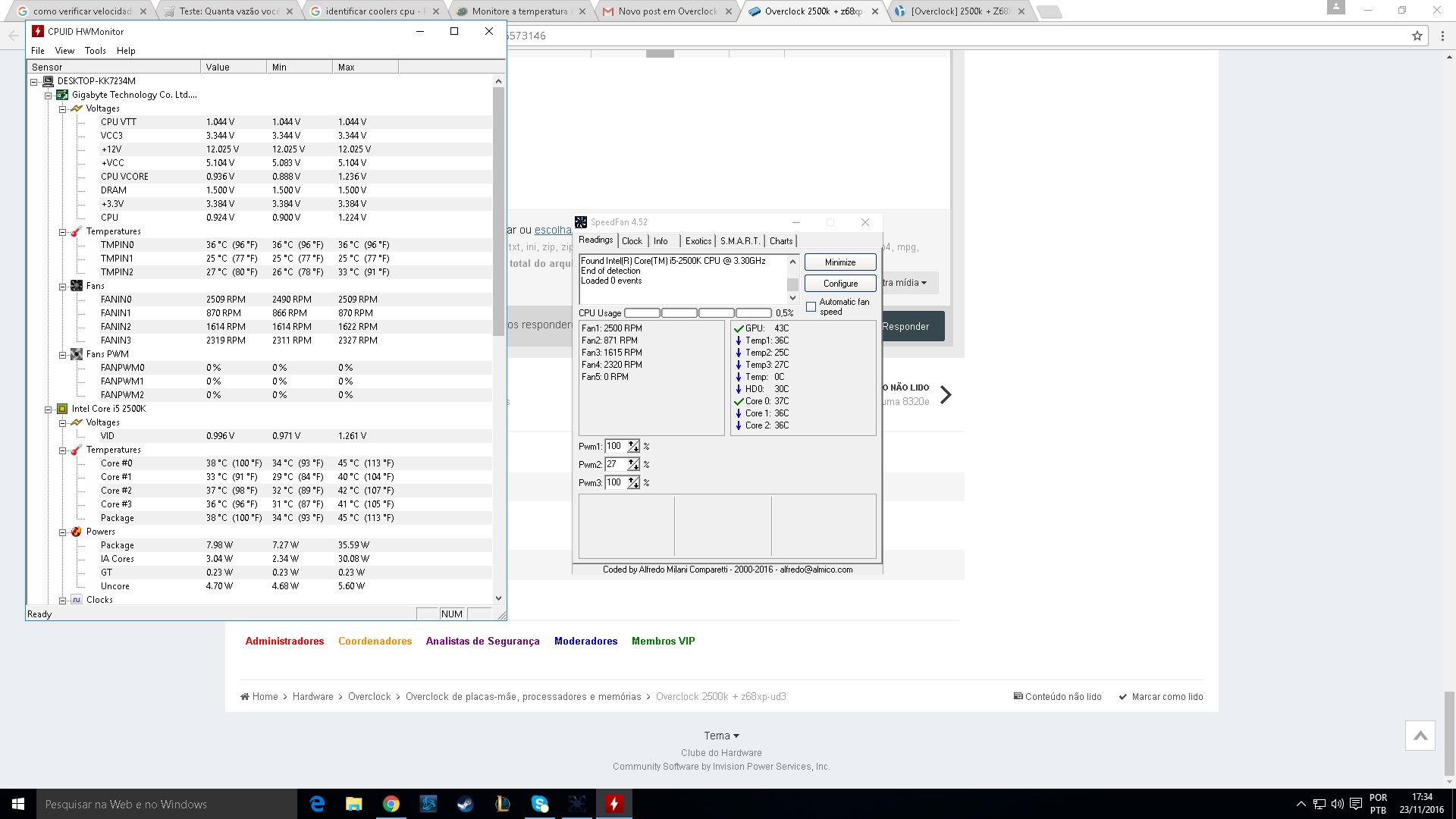Image resolution: width=1456 pixels, height=819 pixels.
Task: Open the Windows Start menu
Action: click(x=18, y=804)
